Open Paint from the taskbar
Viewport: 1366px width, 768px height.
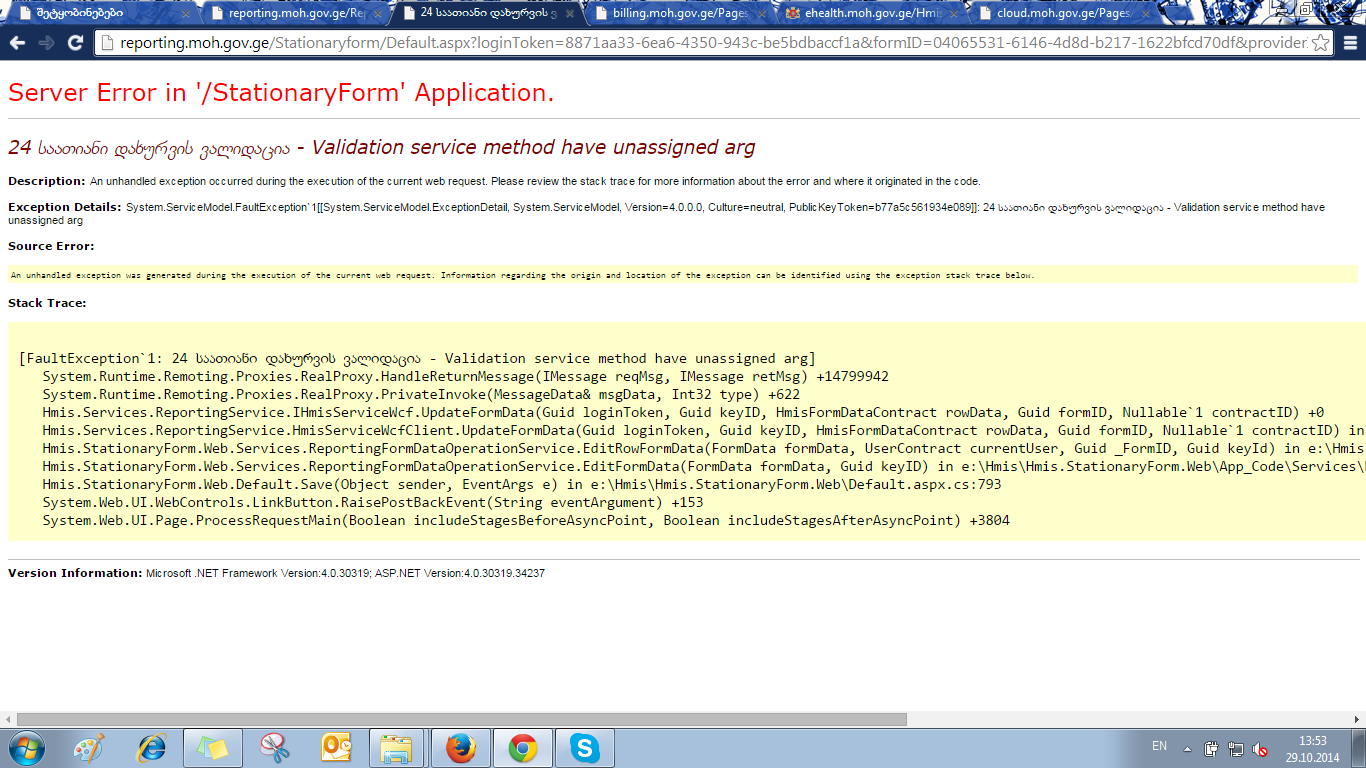tap(90, 748)
